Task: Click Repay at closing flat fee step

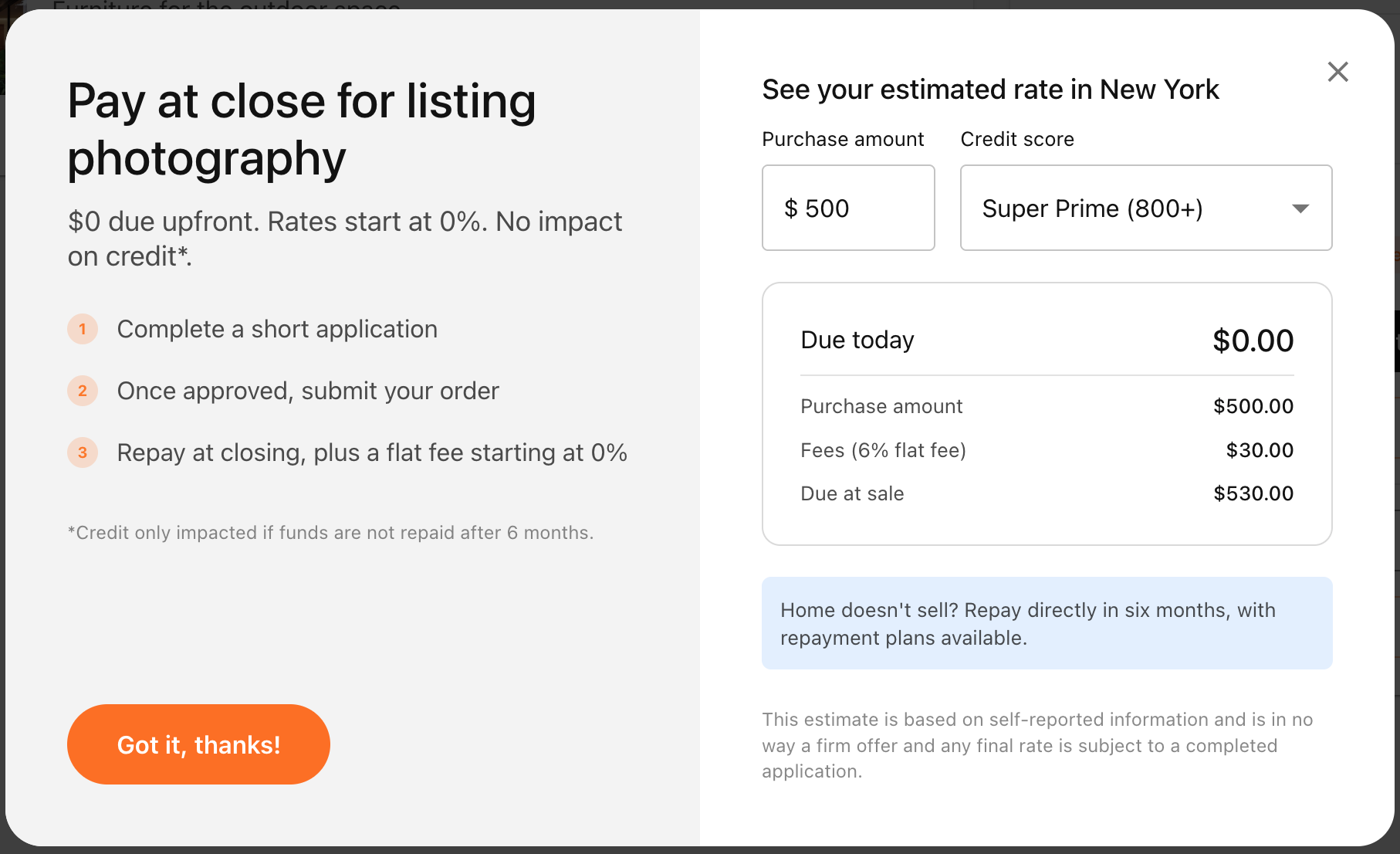Action: pos(372,452)
